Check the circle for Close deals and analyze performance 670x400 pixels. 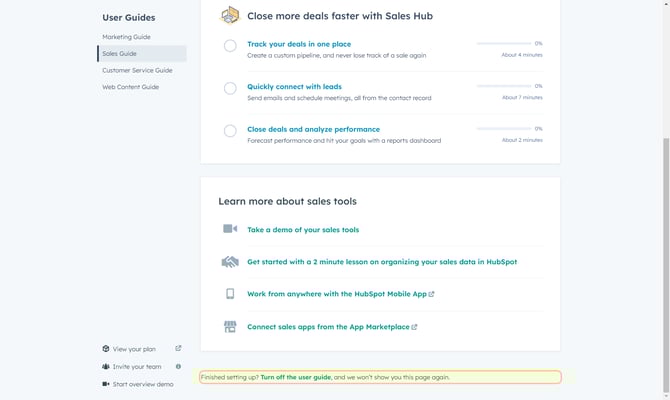pyautogui.click(x=230, y=131)
